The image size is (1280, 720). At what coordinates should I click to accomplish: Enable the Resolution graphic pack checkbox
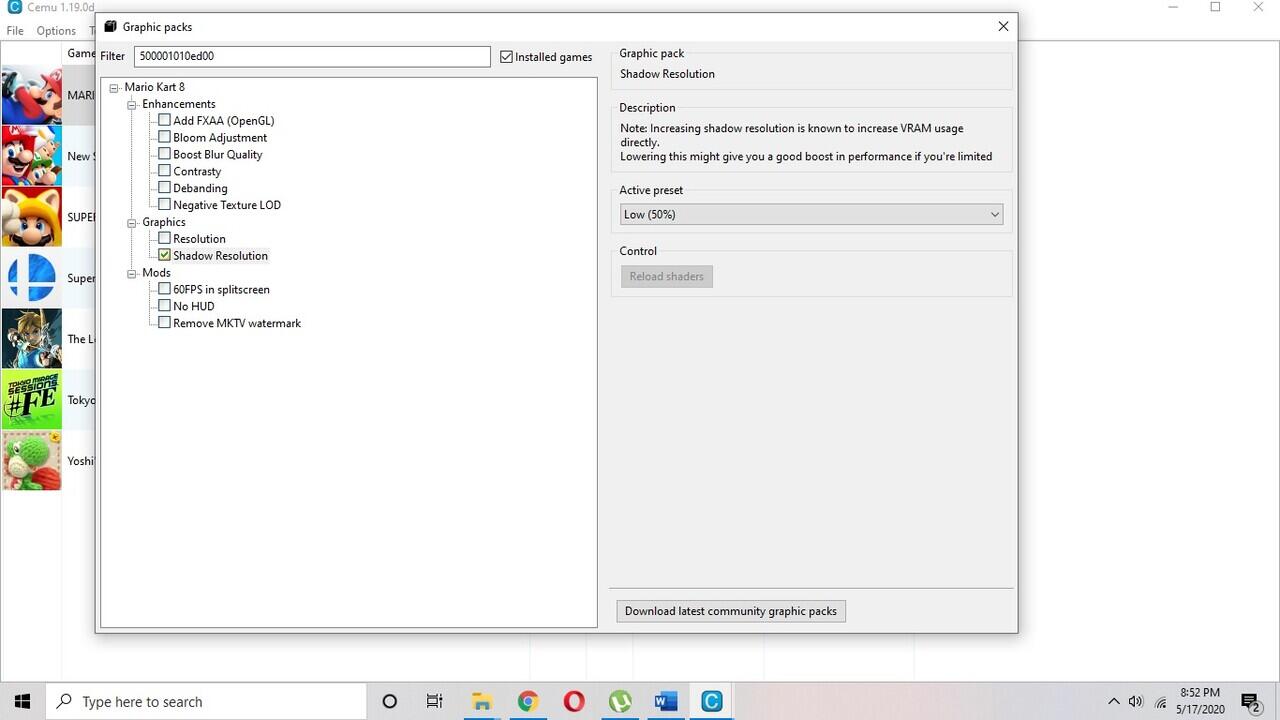[x=164, y=238]
